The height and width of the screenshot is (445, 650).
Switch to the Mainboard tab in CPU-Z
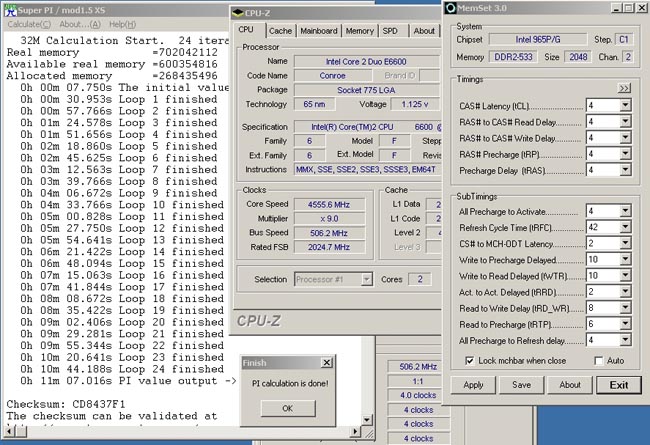click(x=319, y=31)
